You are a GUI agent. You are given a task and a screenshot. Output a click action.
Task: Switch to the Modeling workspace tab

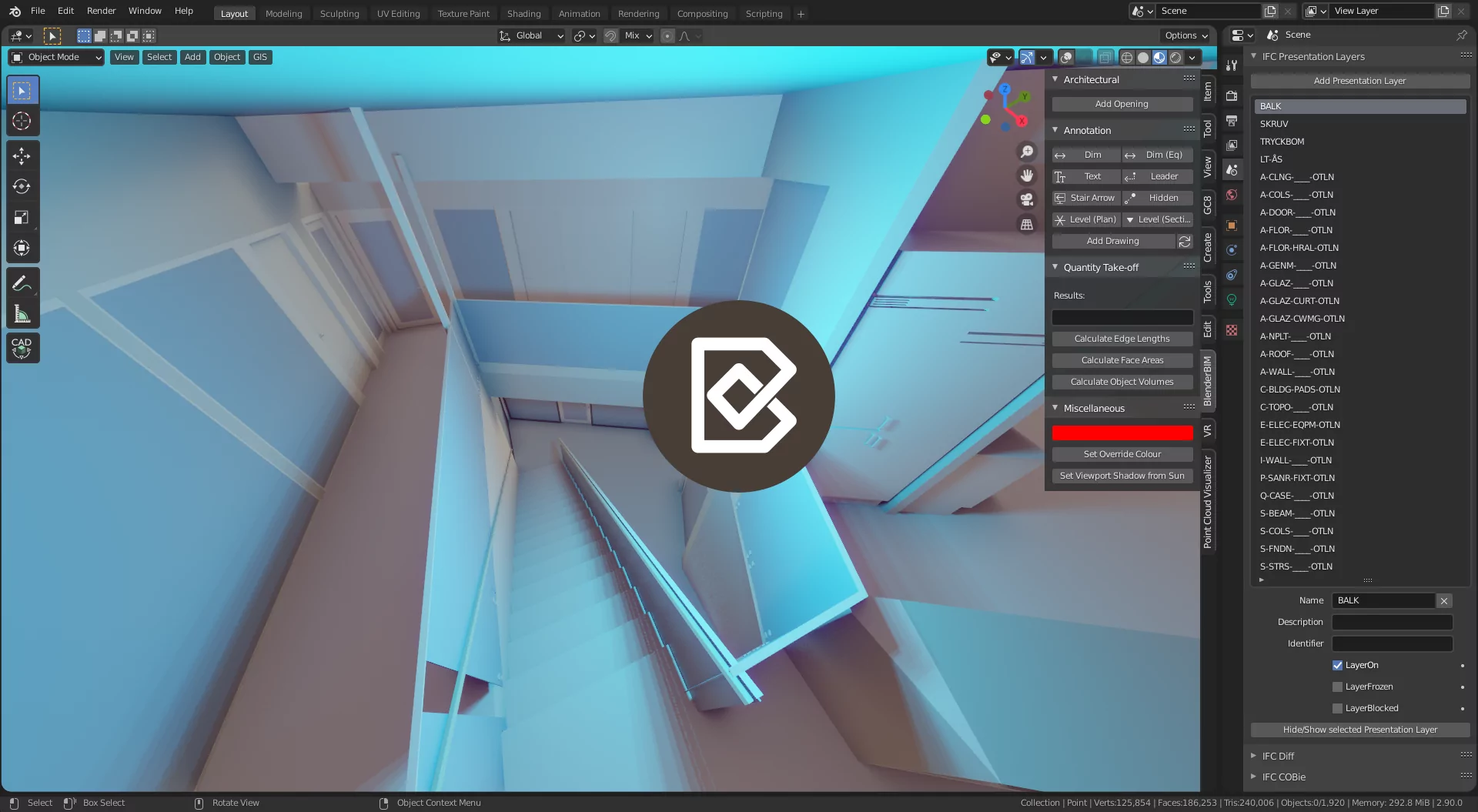click(x=283, y=13)
